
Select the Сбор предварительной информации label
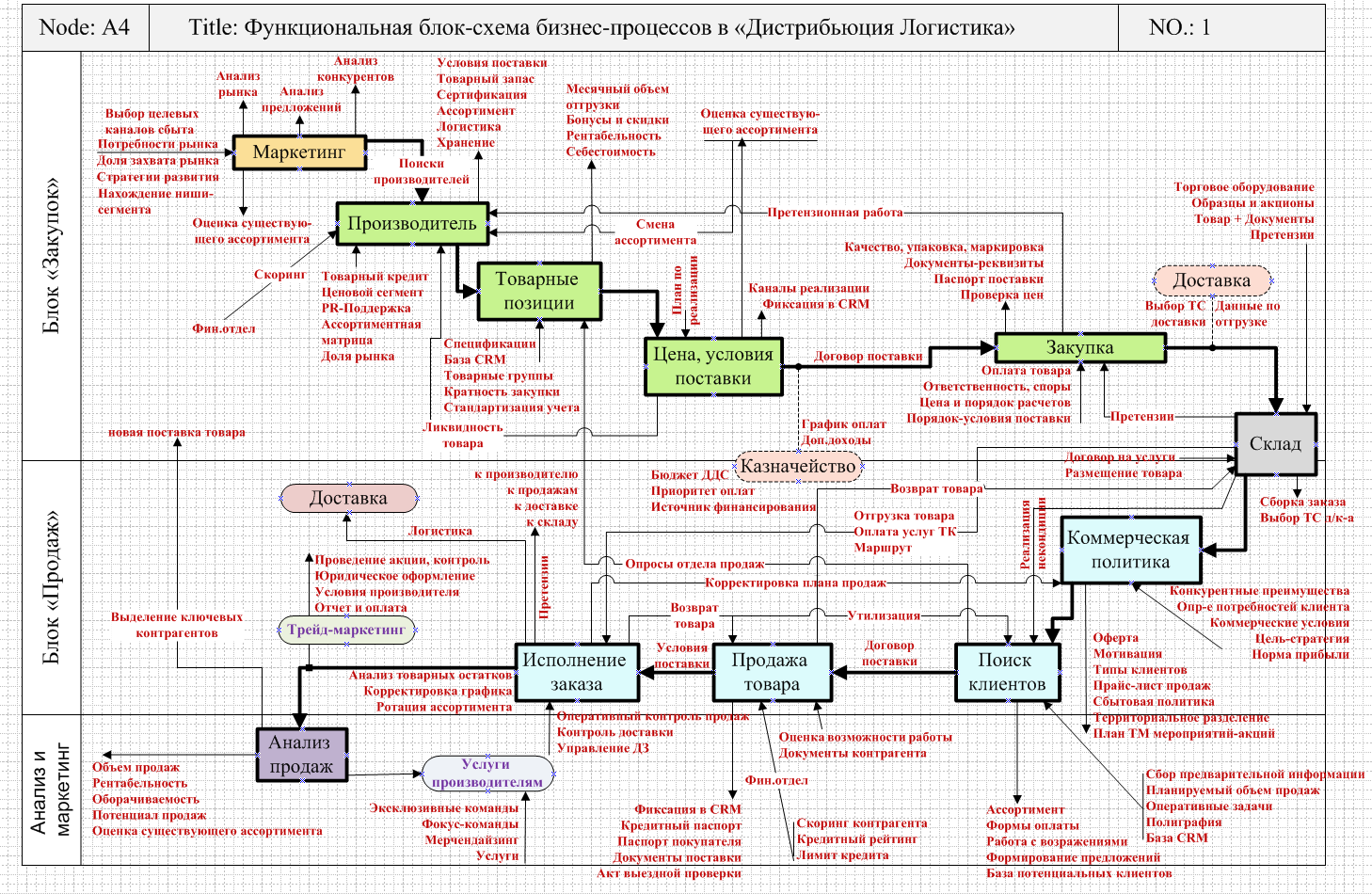[1255, 774]
